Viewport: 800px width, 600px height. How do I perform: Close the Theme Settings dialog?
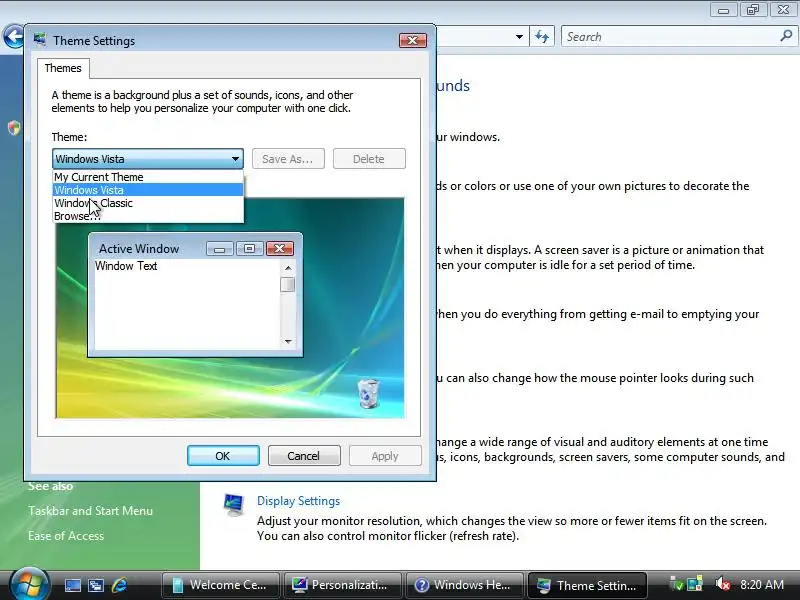point(413,40)
